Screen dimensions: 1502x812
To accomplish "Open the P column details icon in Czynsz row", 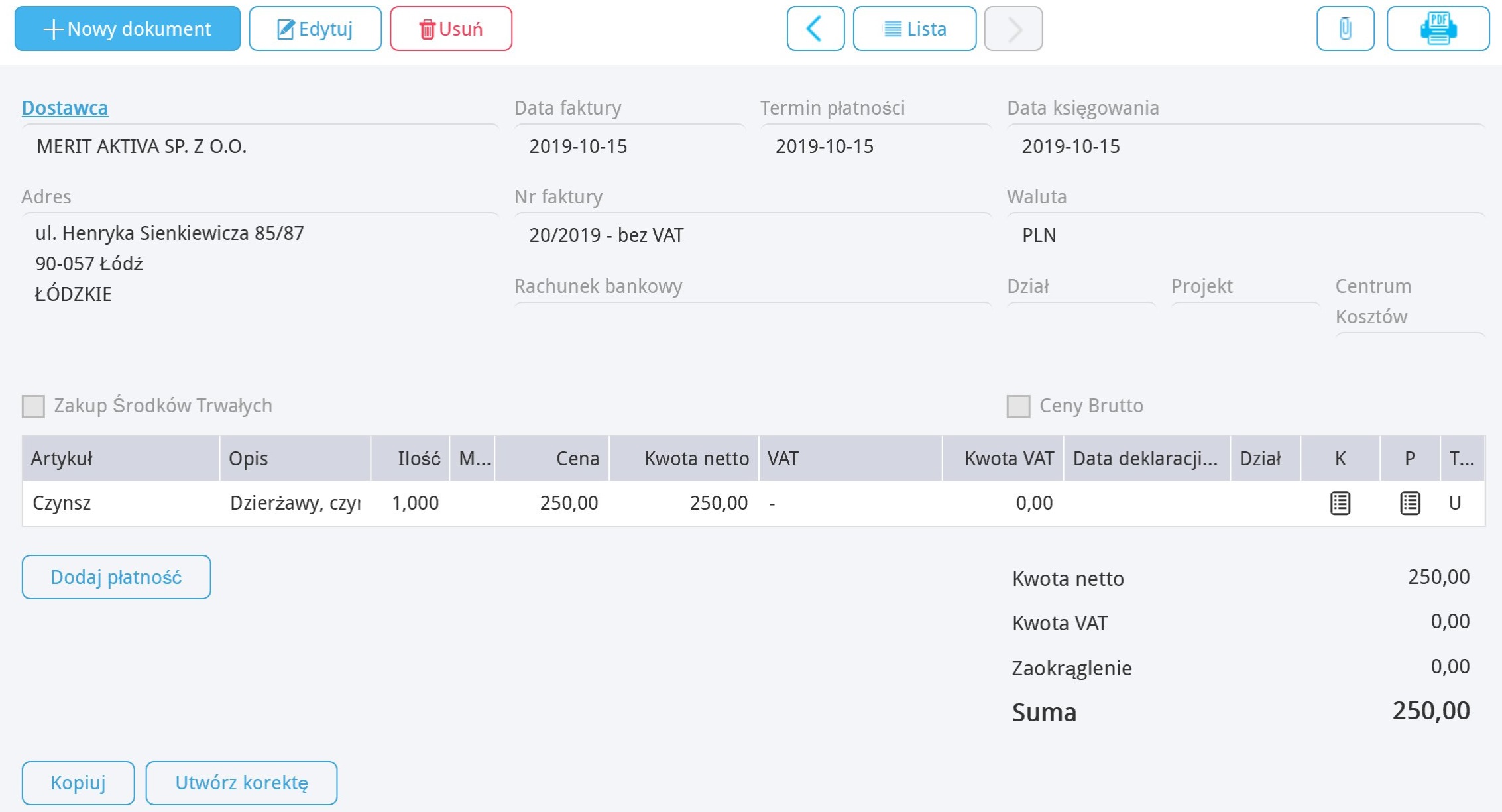I will (1409, 503).
